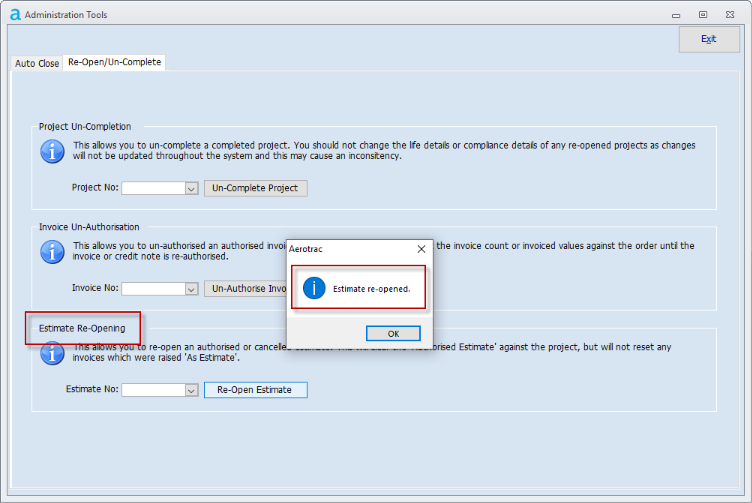The image size is (752, 503).
Task: Click the Exit button
Action: [x=708, y=39]
